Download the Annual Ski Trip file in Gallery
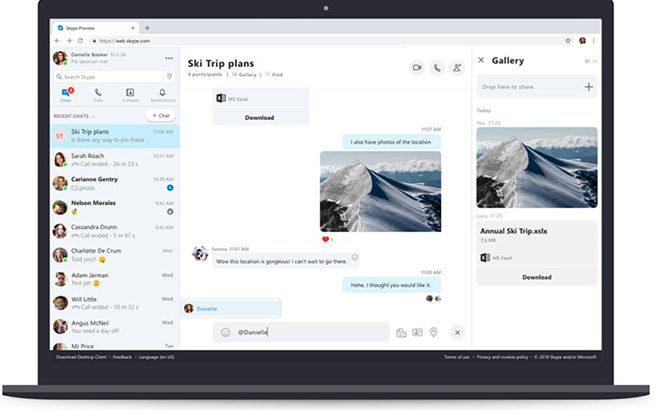 (536, 277)
